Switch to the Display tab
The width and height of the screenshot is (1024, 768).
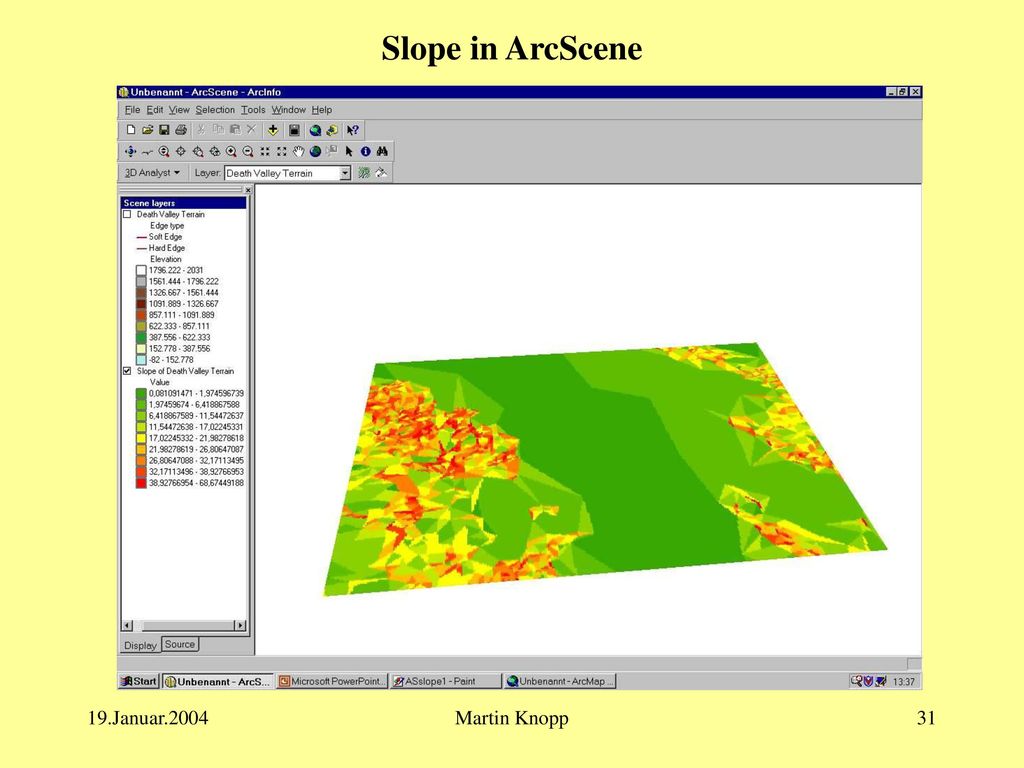(x=140, y=645)
